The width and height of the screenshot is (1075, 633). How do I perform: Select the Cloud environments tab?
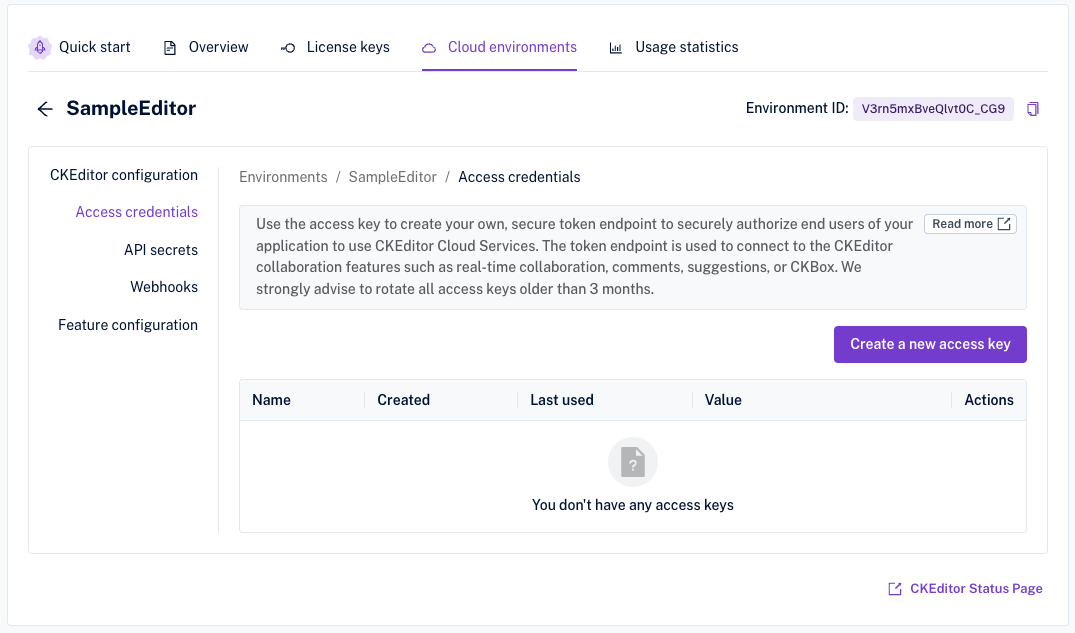pyautogui.click(x=499, y=47)
